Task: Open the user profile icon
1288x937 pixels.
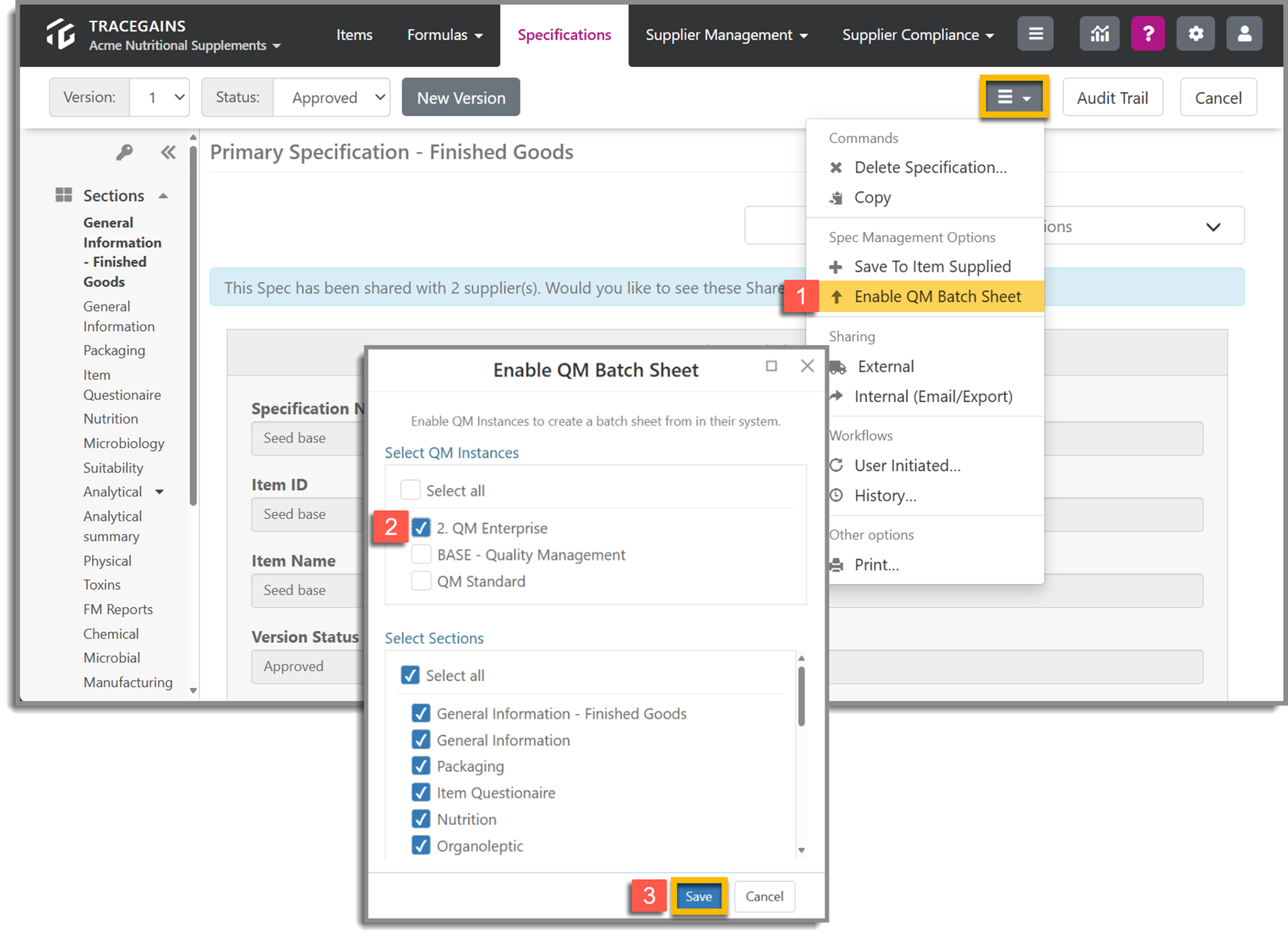Action: [1244, 33]
